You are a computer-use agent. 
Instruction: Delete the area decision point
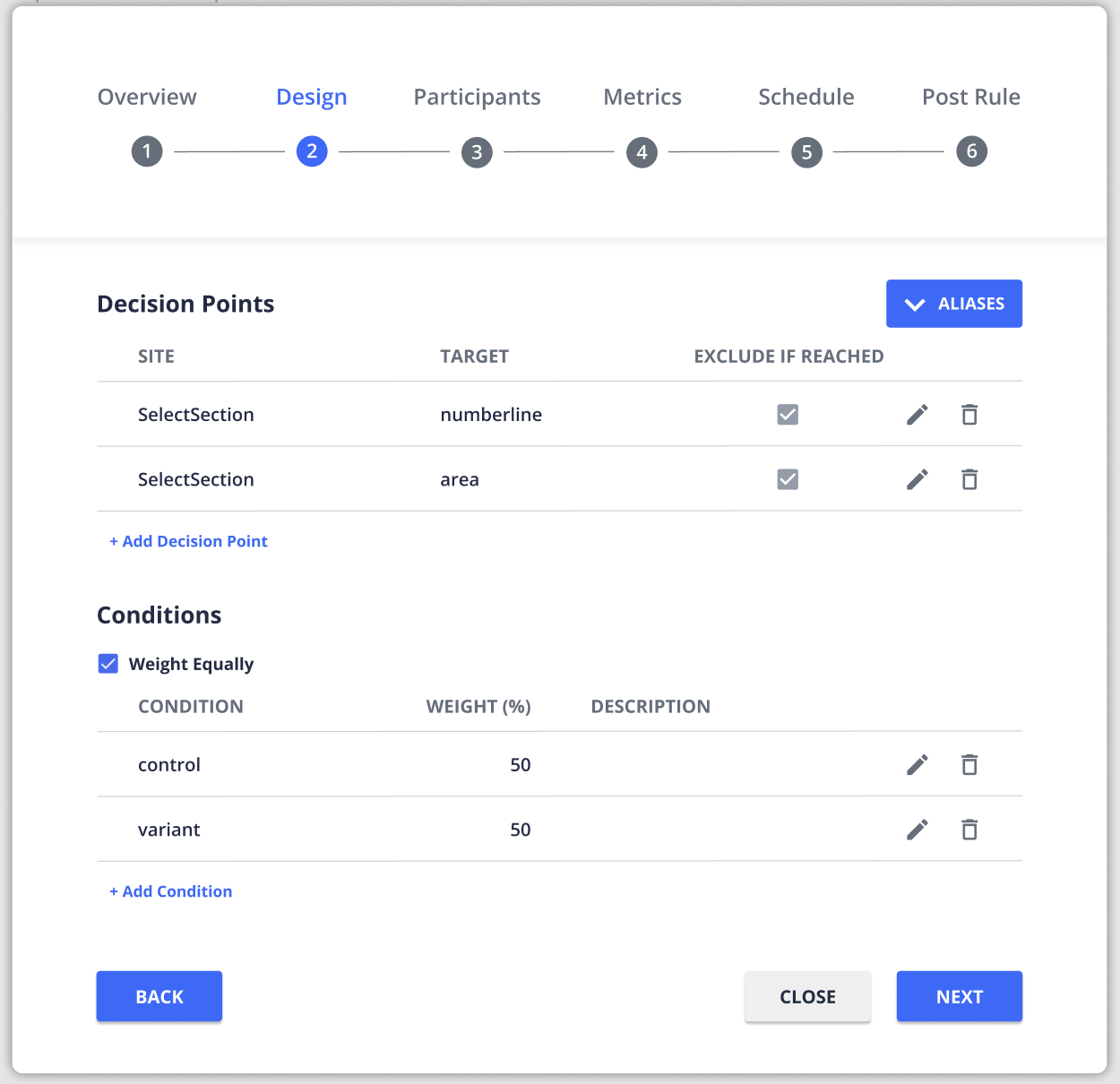969,480
